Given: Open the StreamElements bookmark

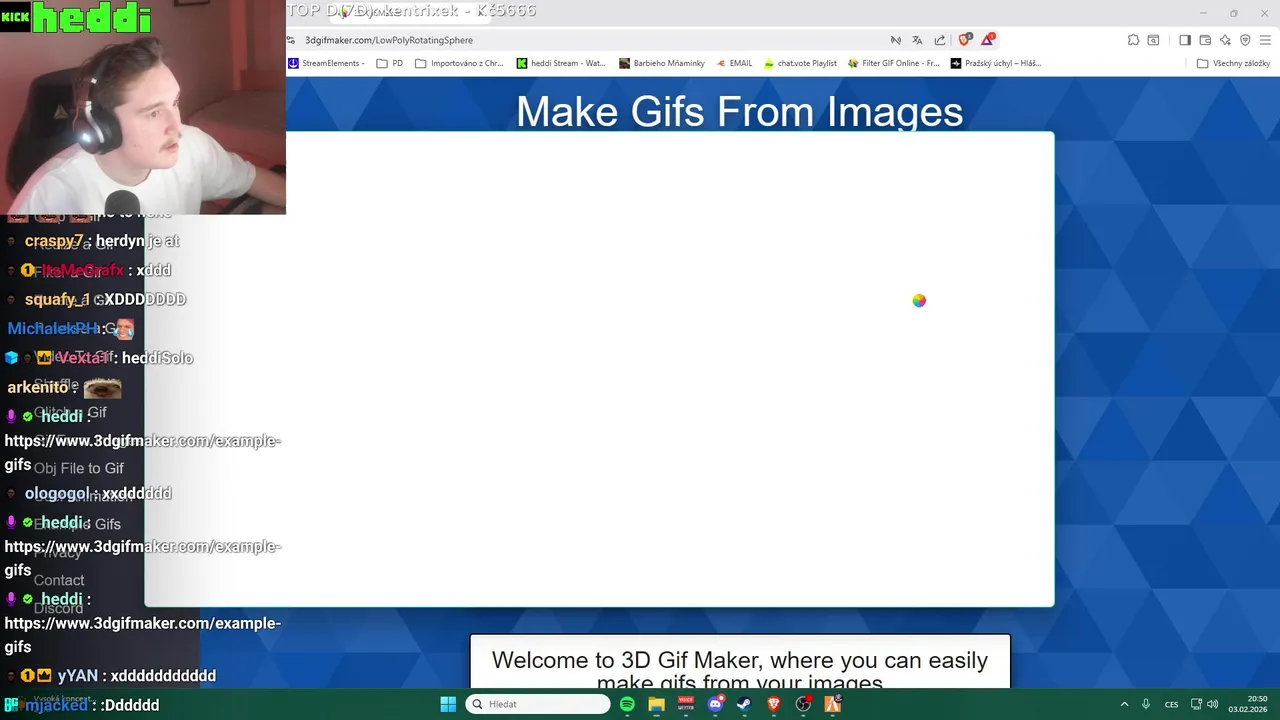Looking at the screenshot, I should tap(327, 63).
